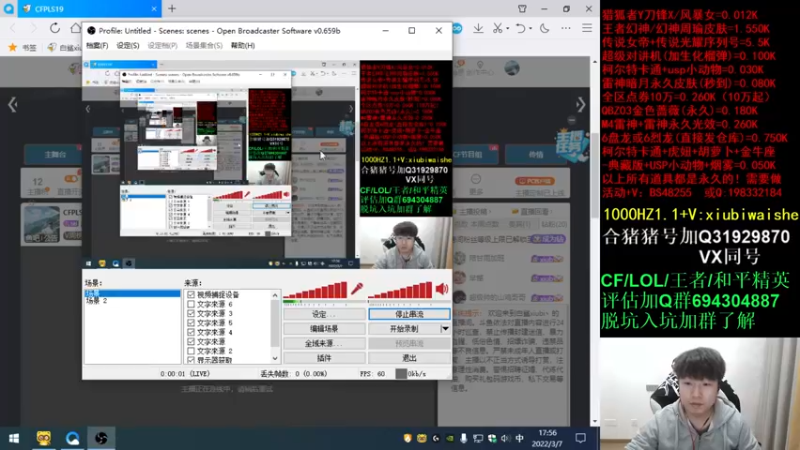Open the QQ browser from taskbar

pyautogui.click(x=72, y=438)
